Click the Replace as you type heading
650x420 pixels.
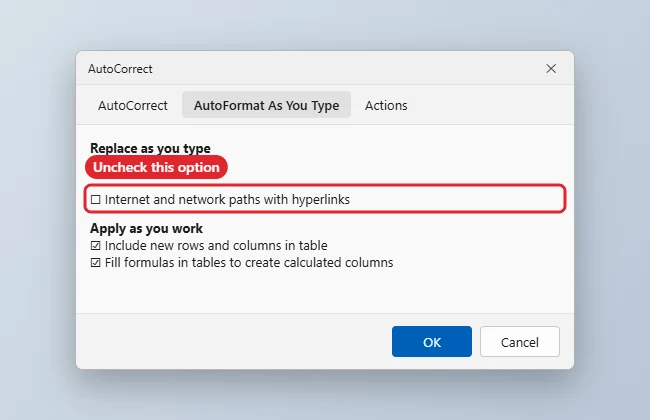[x=150, y=148]
